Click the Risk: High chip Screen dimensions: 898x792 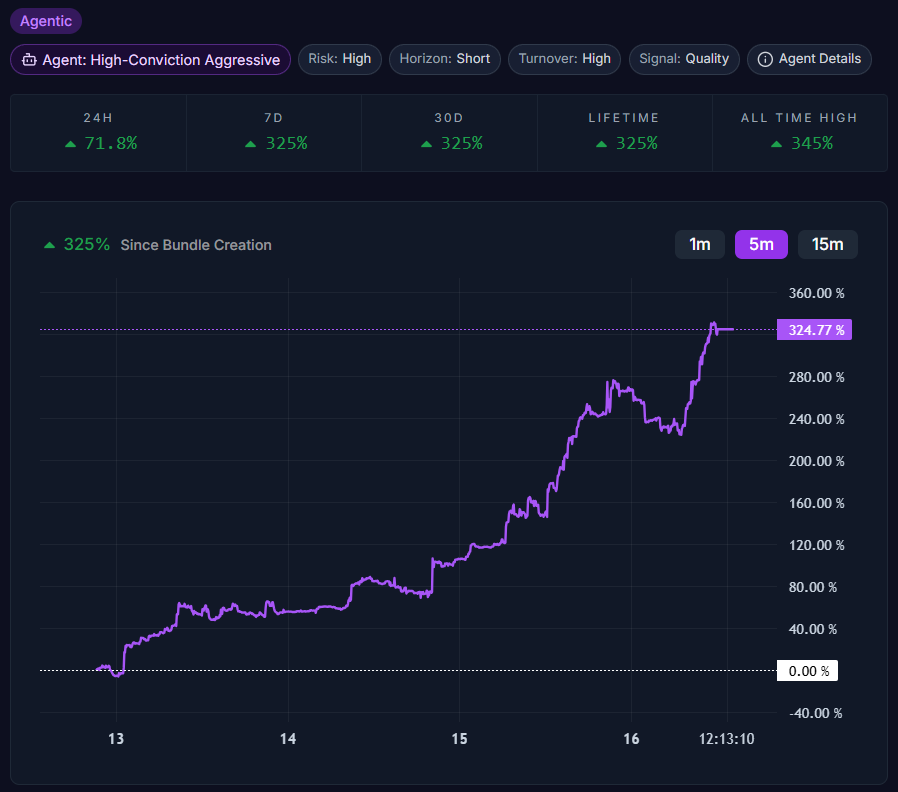pyautogui.click(x=340, y=59)
